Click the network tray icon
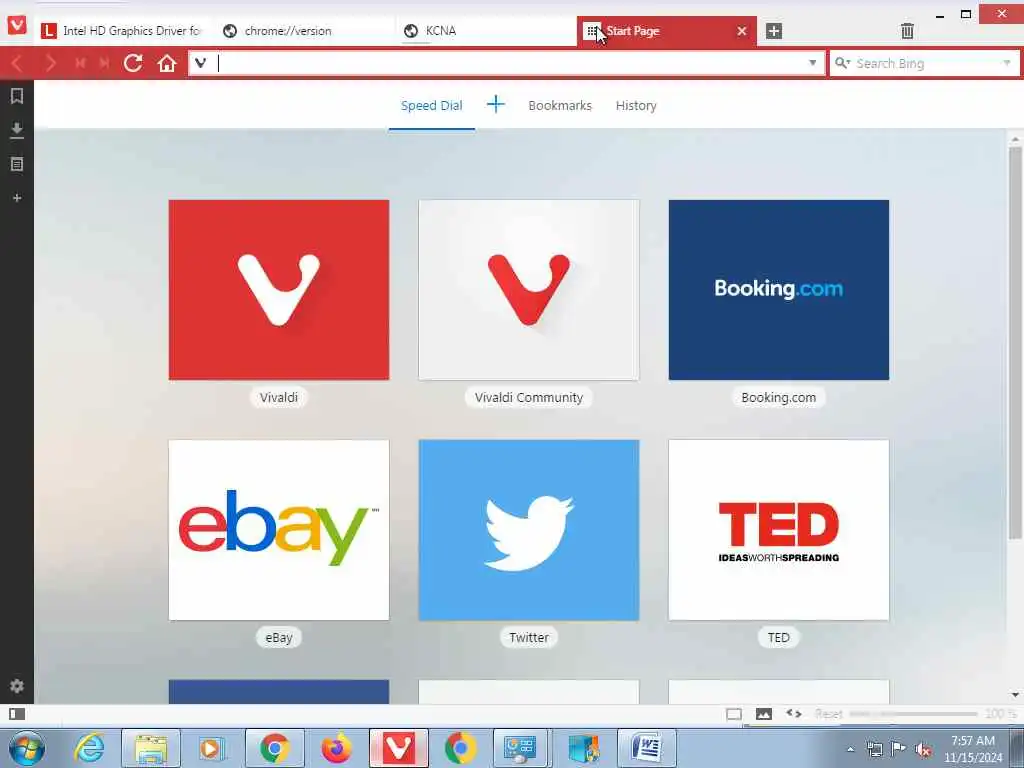1024x768 pixels. pos(874,749)
